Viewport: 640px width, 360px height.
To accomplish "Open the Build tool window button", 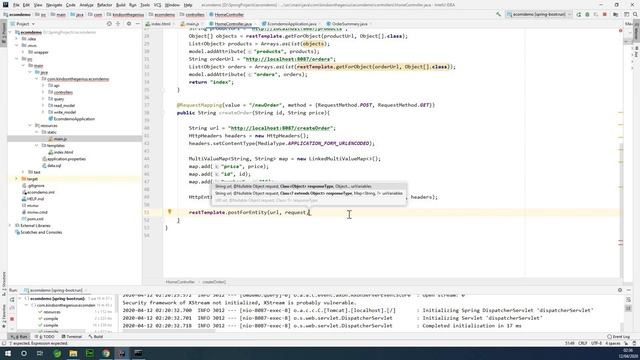I will [x=96, y=337].
